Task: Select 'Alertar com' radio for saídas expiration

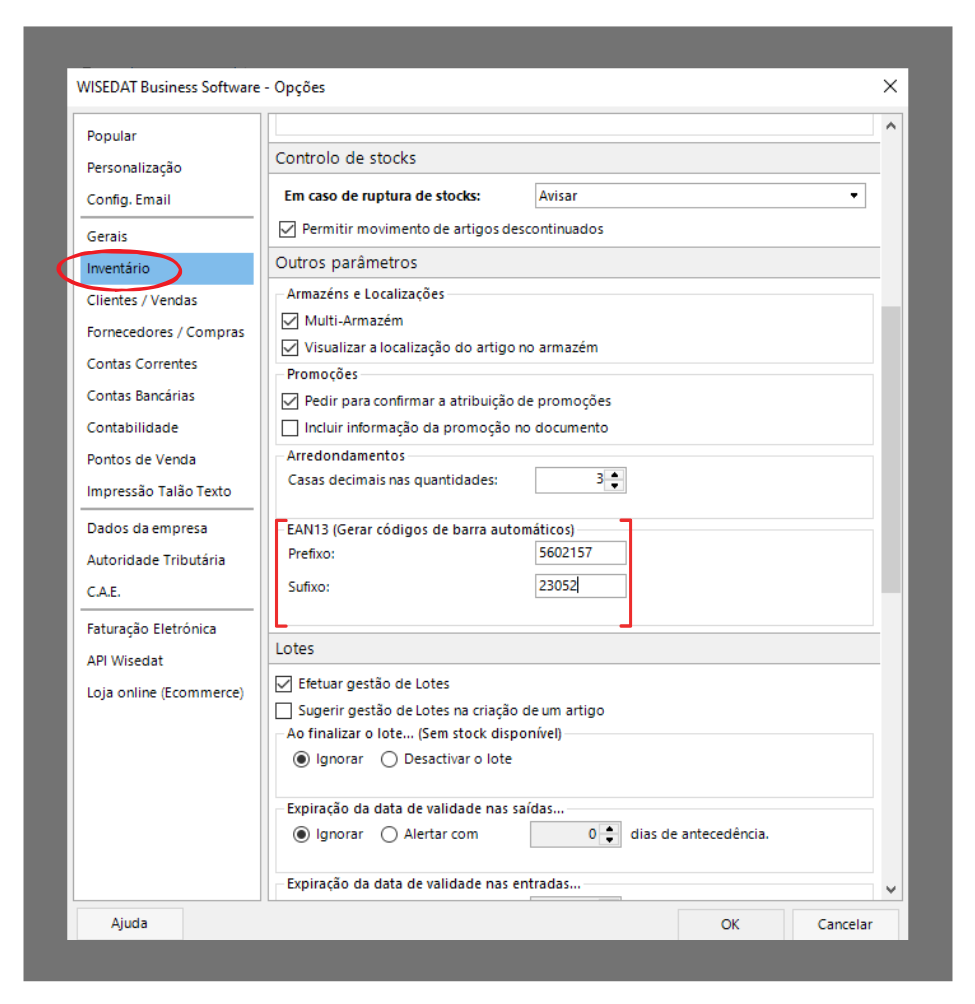Action: point(389,834)
